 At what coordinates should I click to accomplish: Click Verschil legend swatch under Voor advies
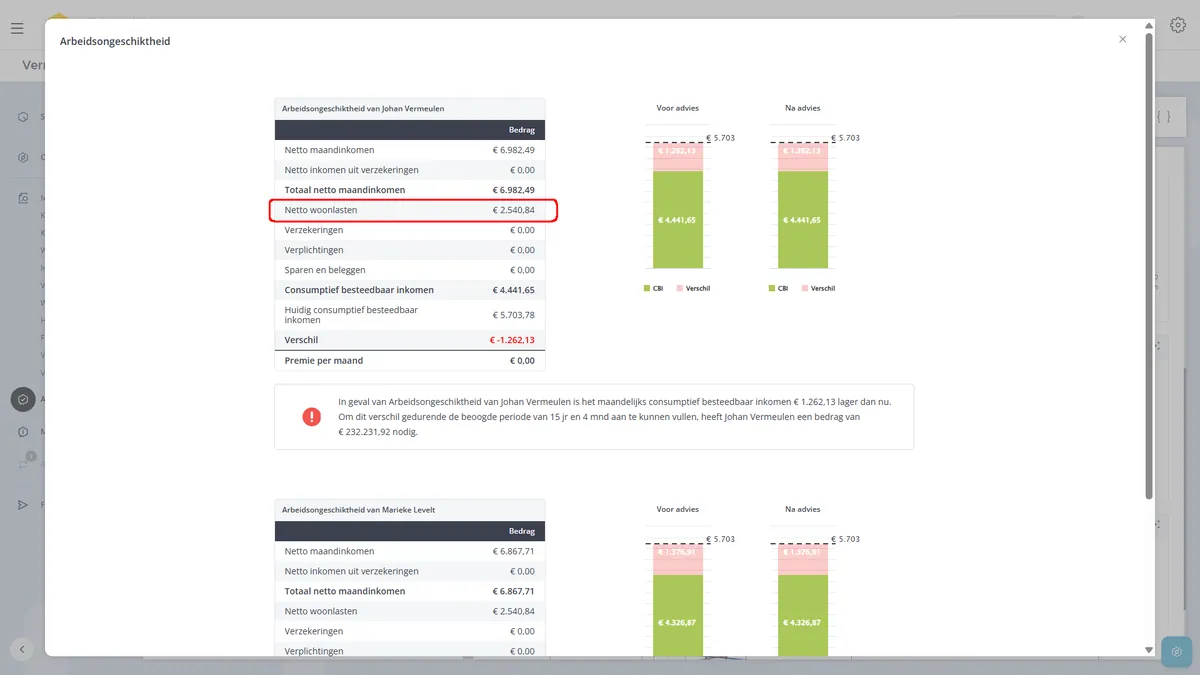pyautogui.click(x=679, y=288)
